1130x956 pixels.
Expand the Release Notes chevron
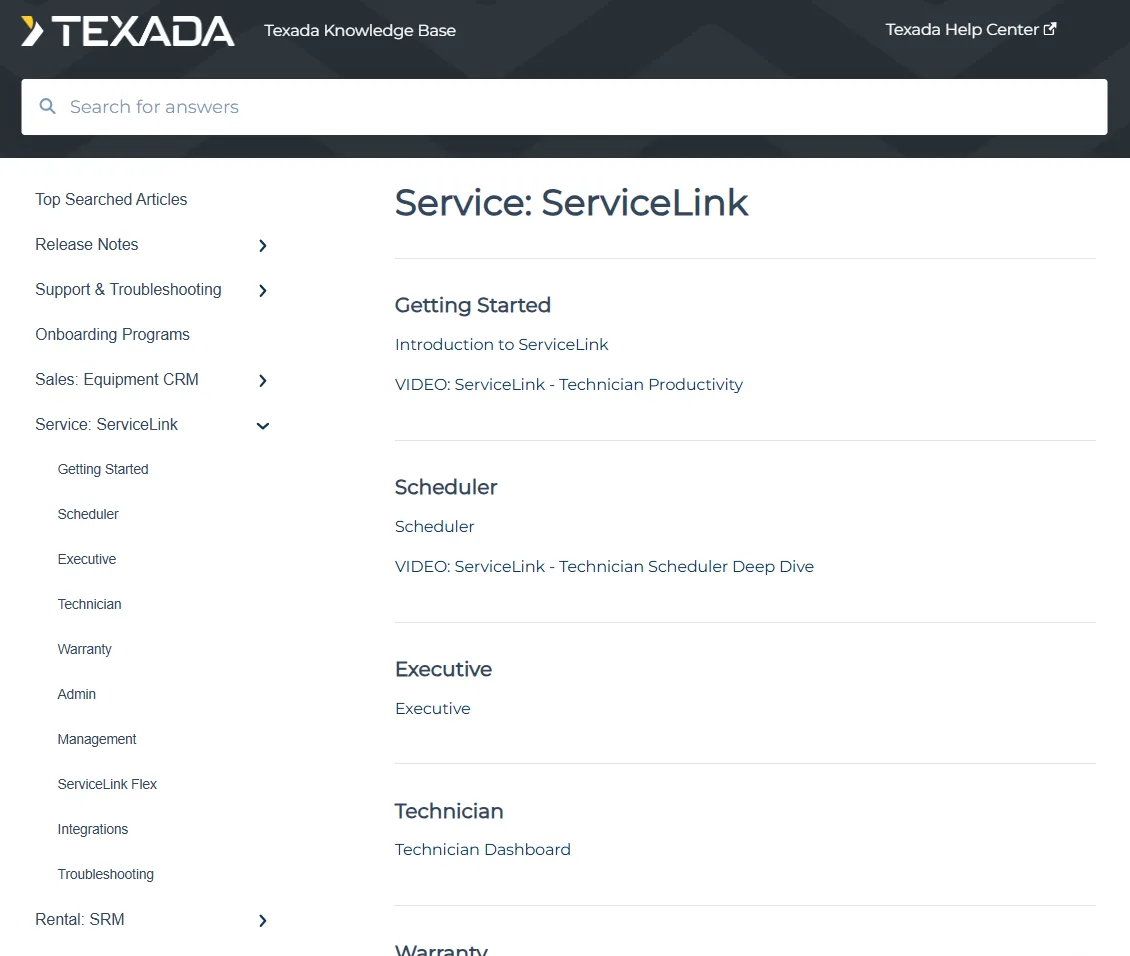[x=263, y=246]
